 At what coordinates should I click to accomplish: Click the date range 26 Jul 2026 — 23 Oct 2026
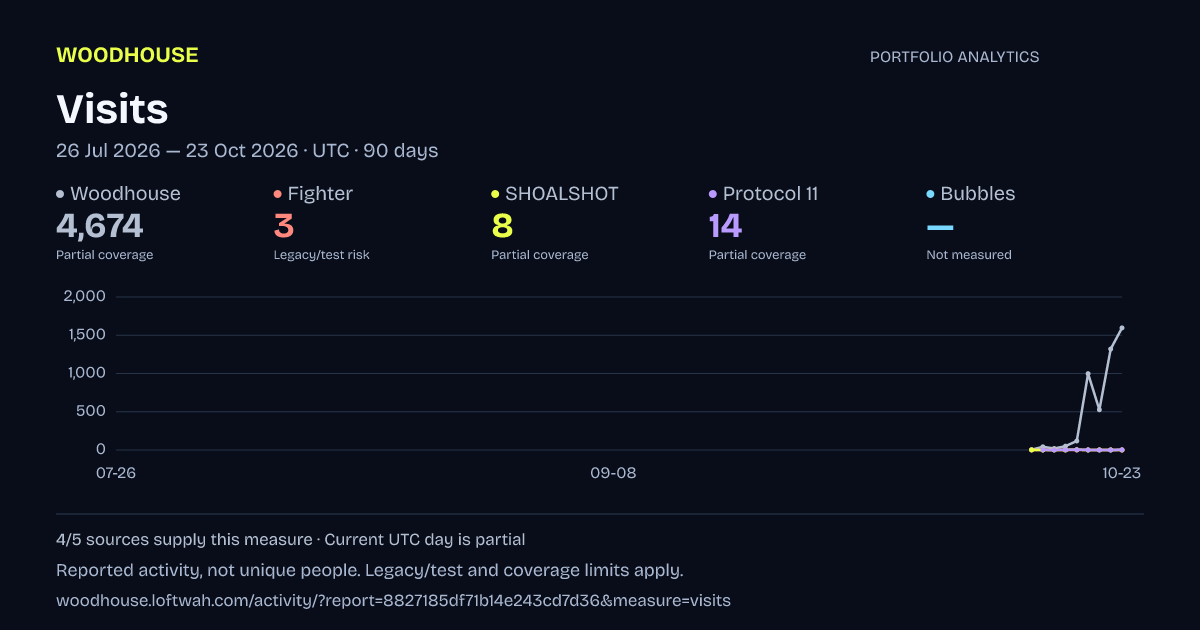[177, 151]
